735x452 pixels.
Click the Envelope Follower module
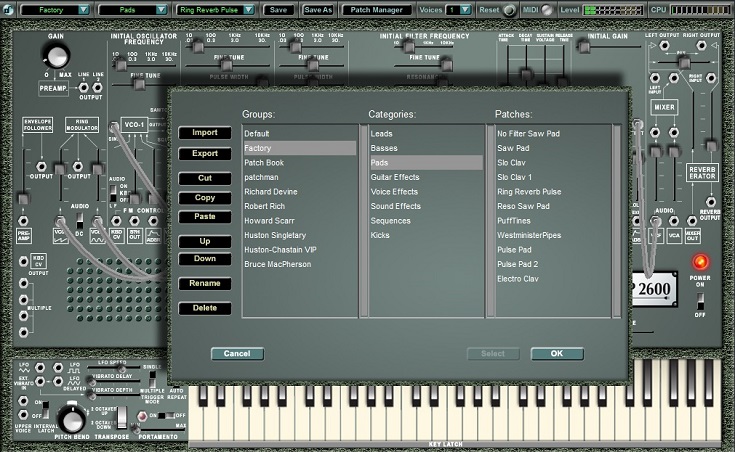pyautogui.click(x=38, y=125)
